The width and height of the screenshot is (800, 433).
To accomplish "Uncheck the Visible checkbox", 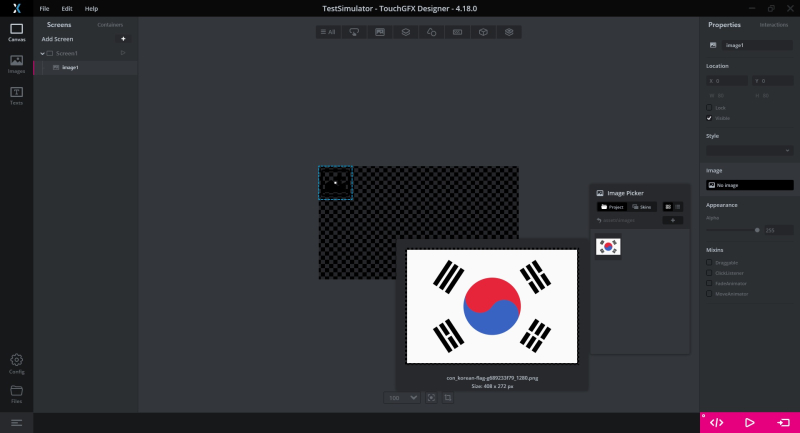I will pyautogui.click(x=710, y=117).
